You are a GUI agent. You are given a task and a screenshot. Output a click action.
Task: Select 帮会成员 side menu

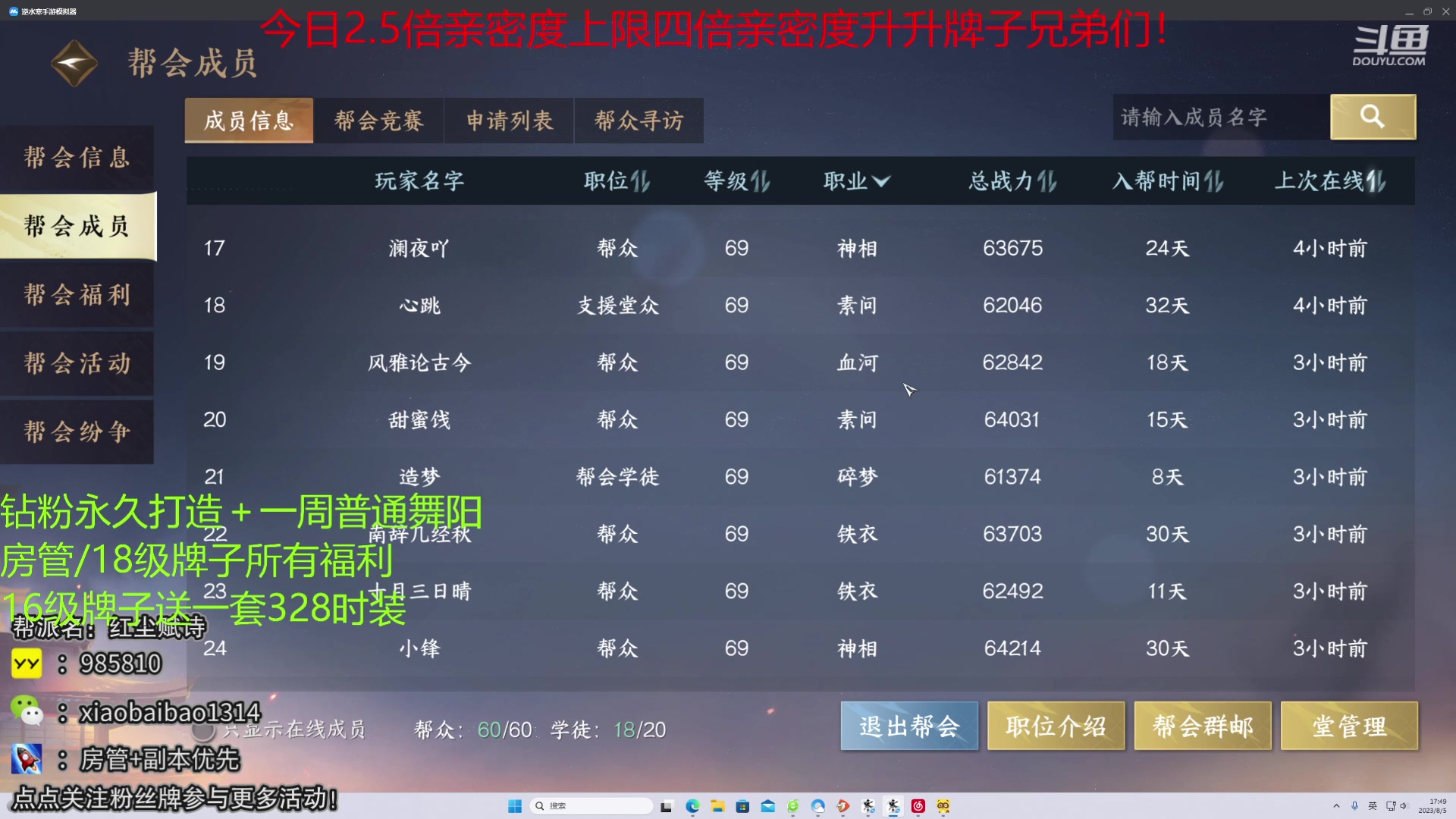point(77,226)
